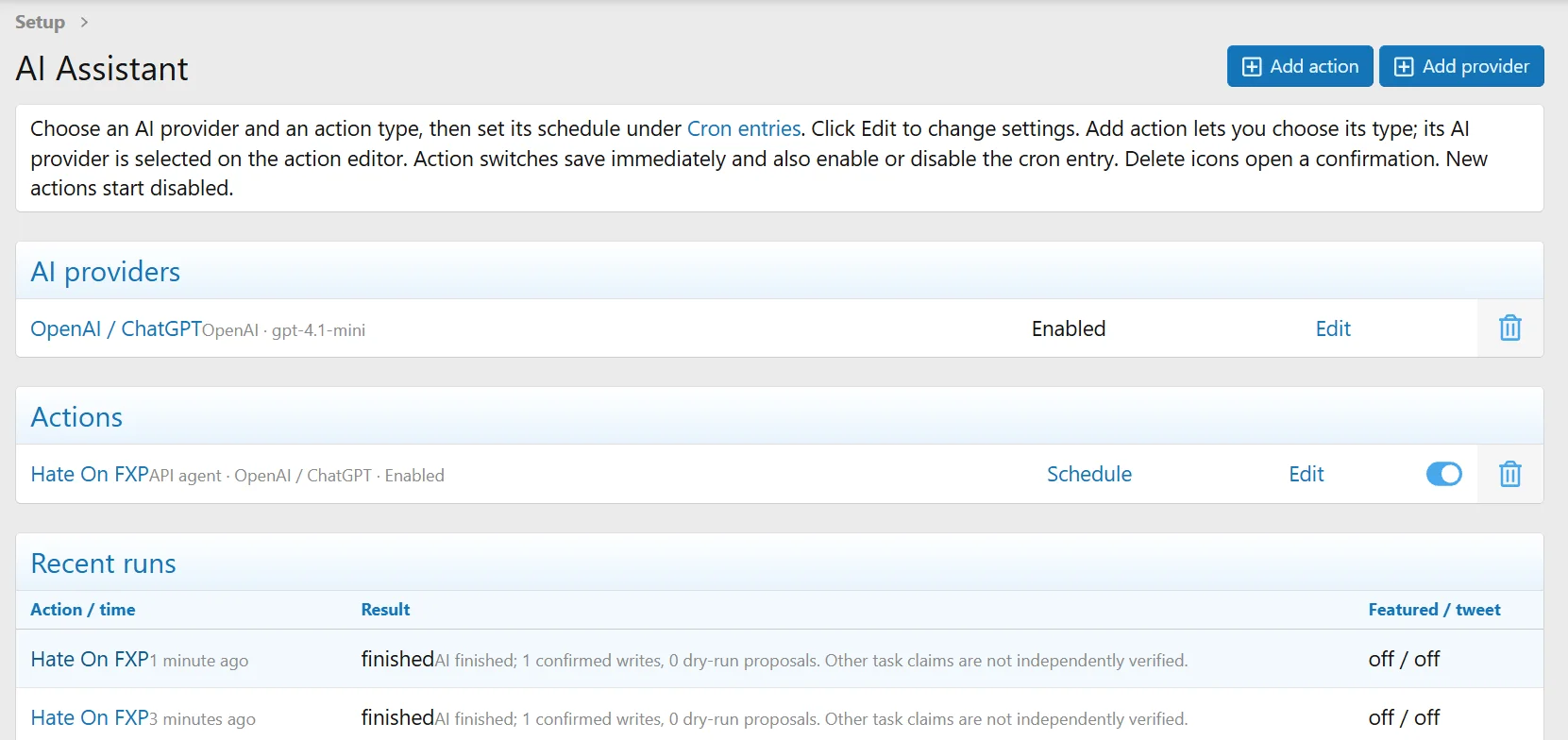Add a new provider

click(1461, 66)
